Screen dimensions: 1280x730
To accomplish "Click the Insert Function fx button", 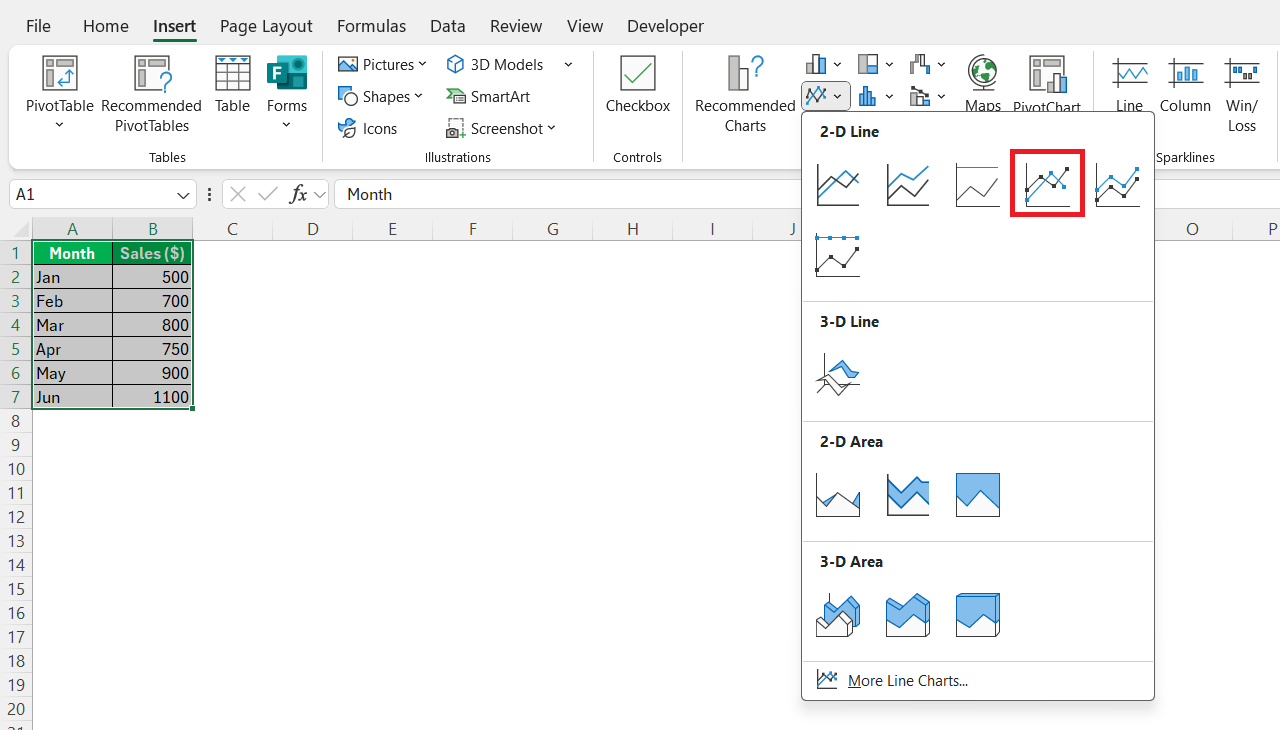I will (298, 194).
